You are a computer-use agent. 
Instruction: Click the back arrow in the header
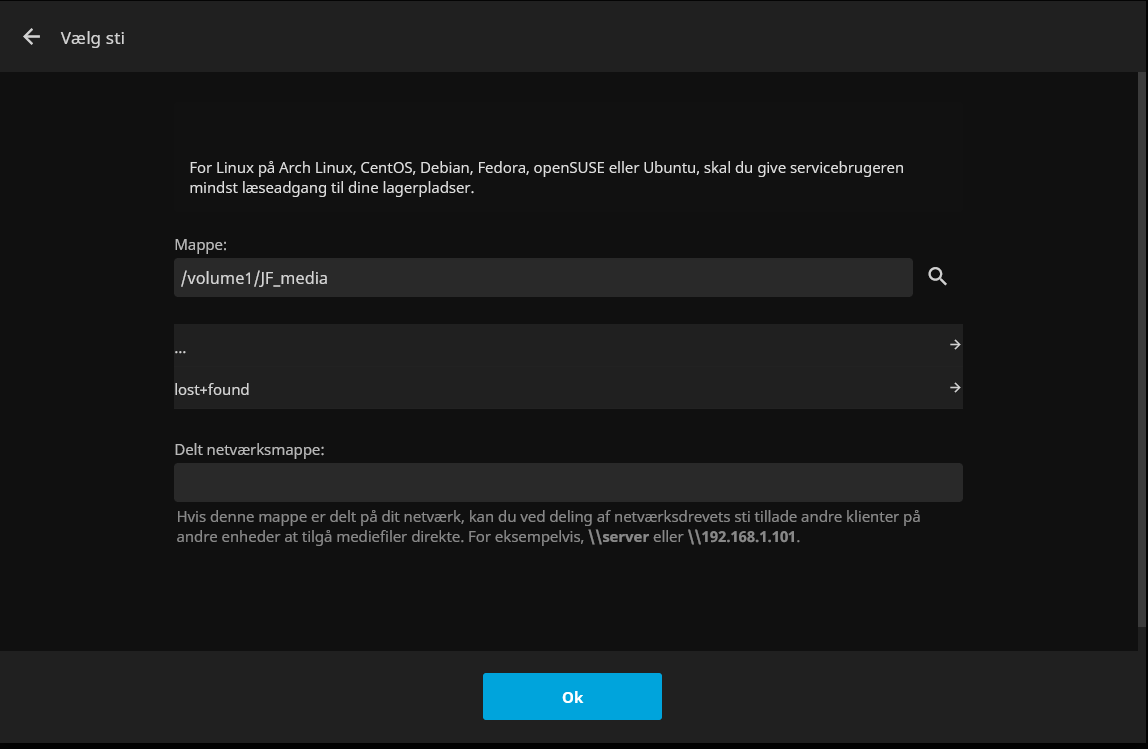click(x=32, y=37)
